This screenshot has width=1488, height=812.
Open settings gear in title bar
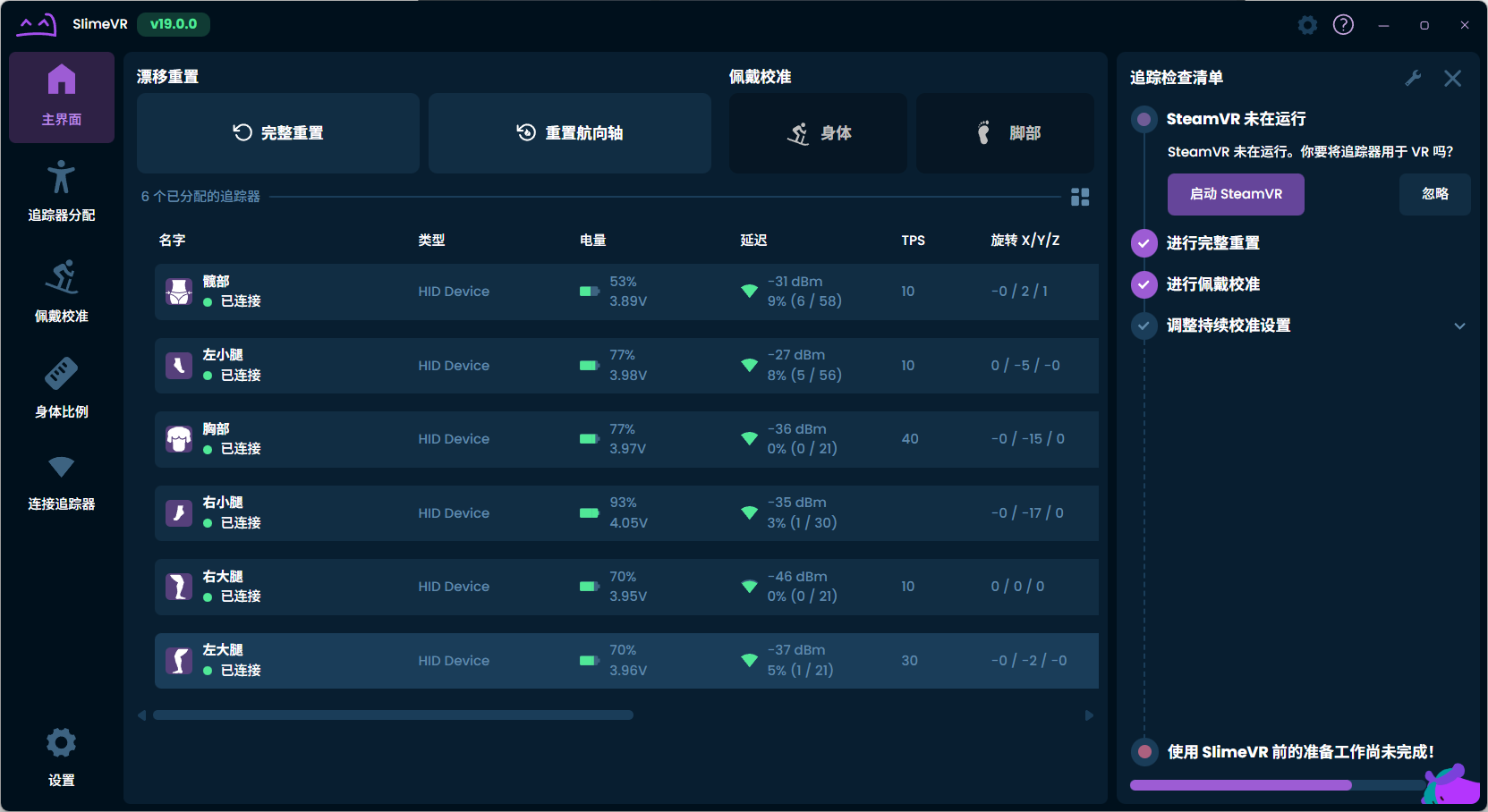1307,25
